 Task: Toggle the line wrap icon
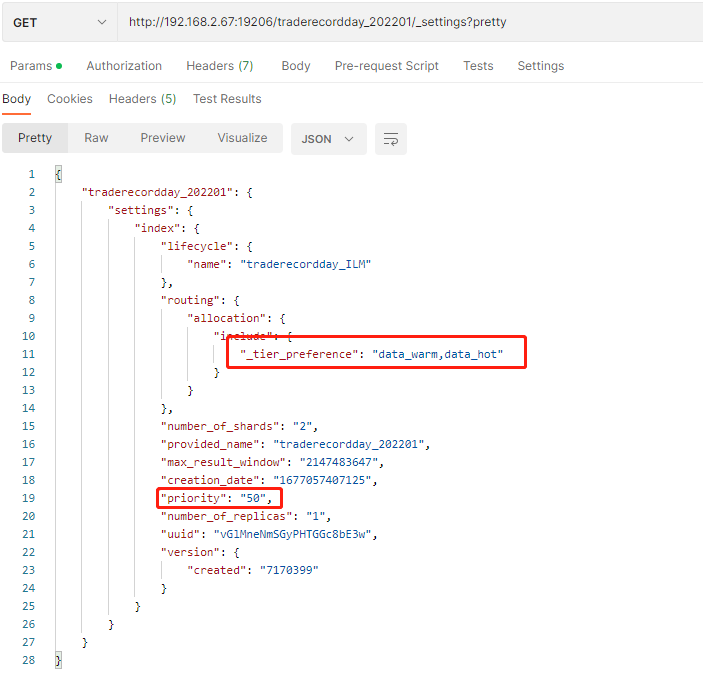pos(391,139)
